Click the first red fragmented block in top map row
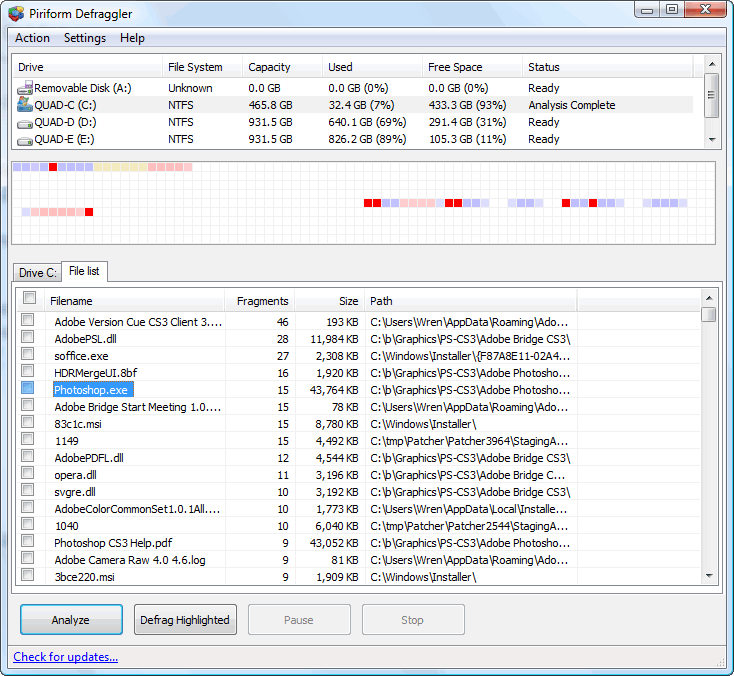This screenshot has width=734, height=676. pos(53,167)
